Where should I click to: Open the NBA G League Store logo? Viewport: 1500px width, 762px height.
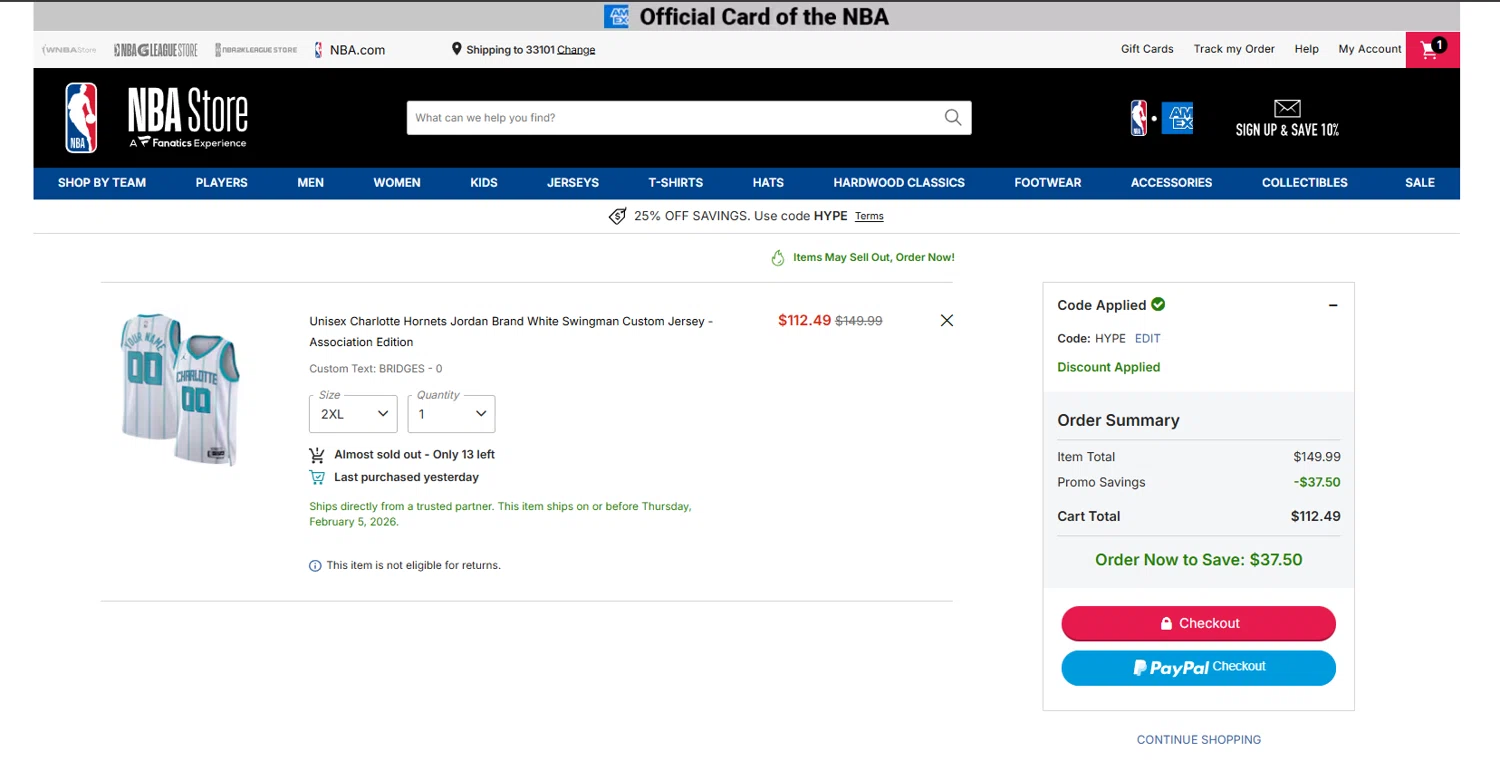click(x=155, y=50)
